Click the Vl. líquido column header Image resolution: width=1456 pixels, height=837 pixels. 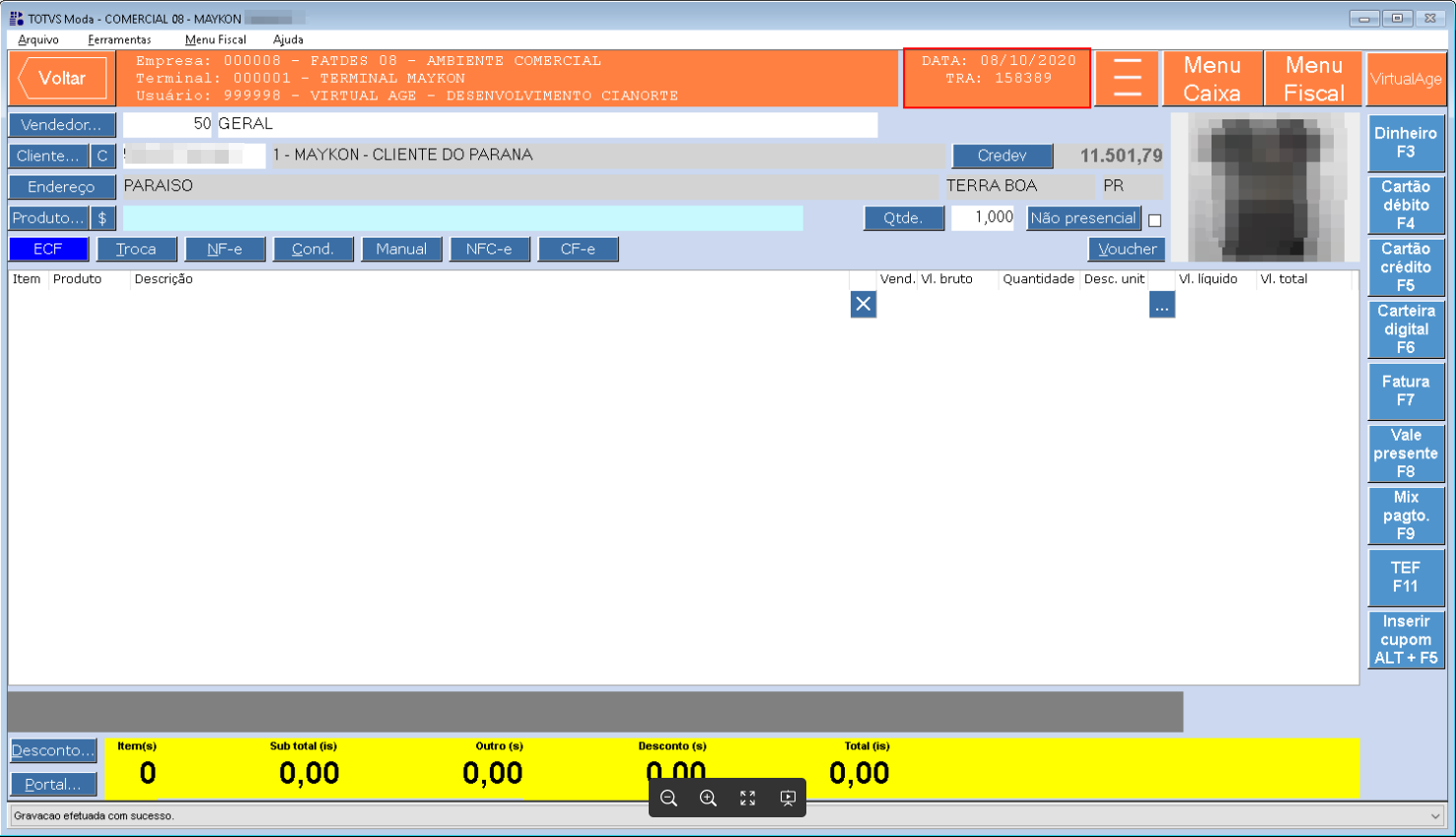[x=1208, y=279]
